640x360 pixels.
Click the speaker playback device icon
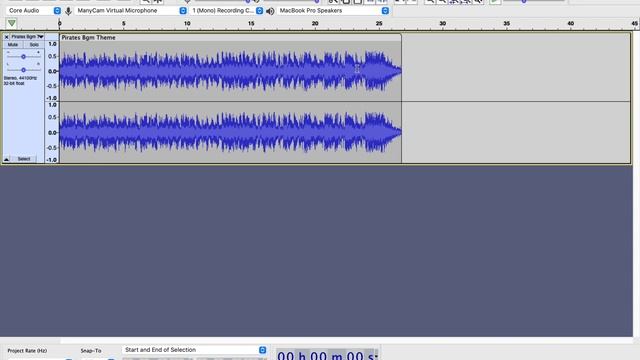pyautogui.click(x=270, y=11)
